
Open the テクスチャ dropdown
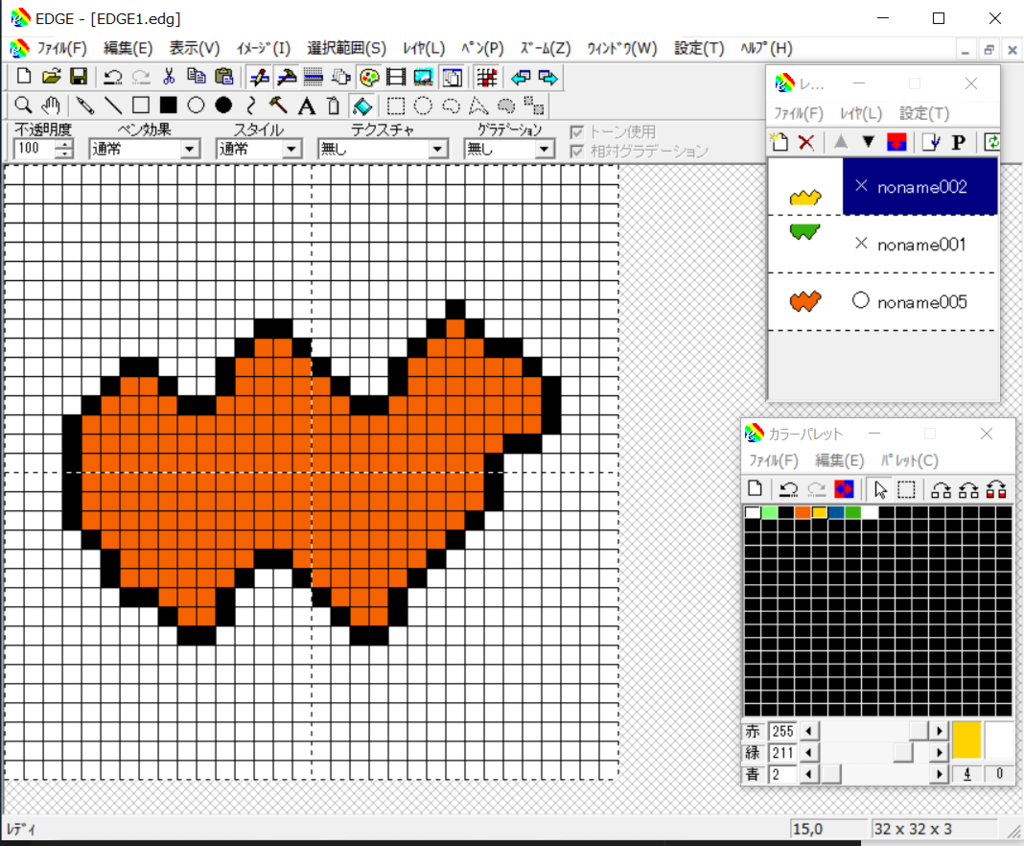(x=438, y=149)
